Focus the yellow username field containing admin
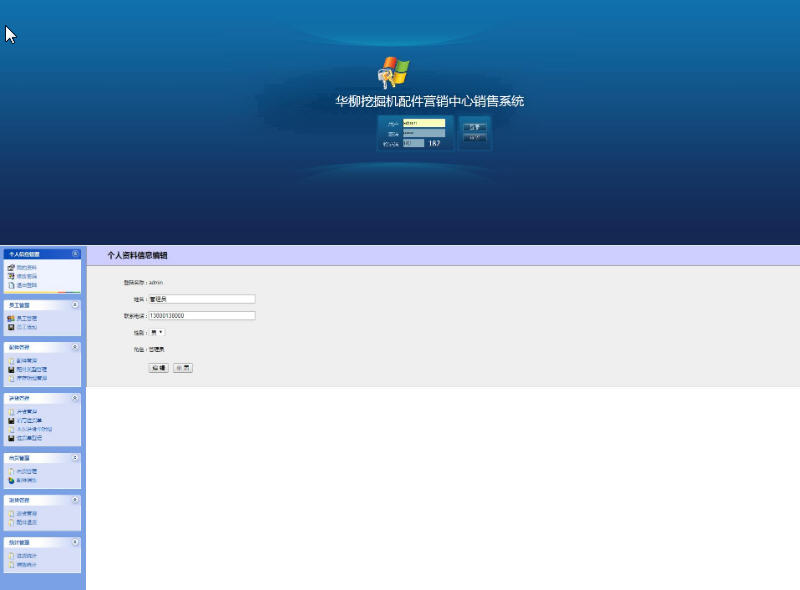This screenshot has width=800, height=590. [x=424, y=123]
